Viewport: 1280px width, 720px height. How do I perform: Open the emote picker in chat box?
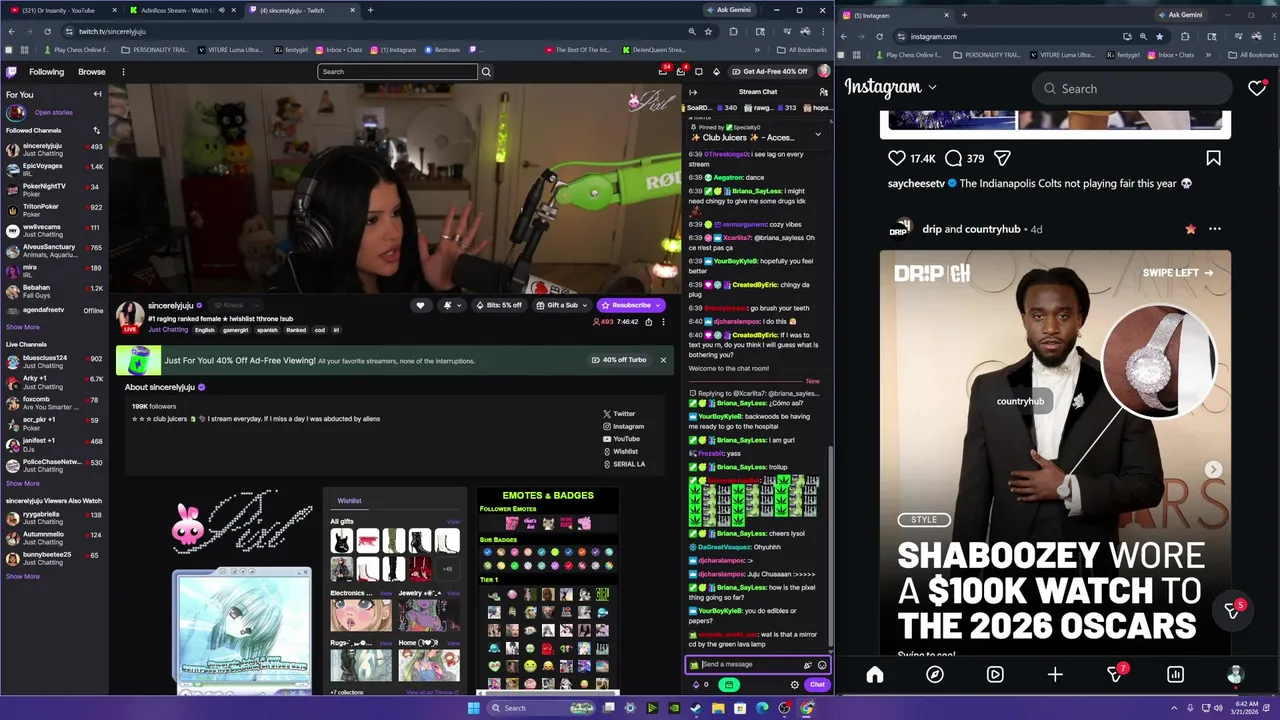pos(822,665)
